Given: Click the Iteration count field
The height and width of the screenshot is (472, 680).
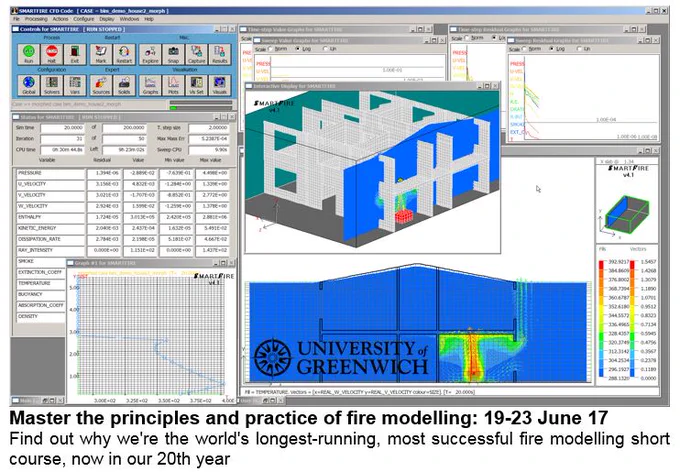Looking at the screenshot, I should (x=62, y=139).
